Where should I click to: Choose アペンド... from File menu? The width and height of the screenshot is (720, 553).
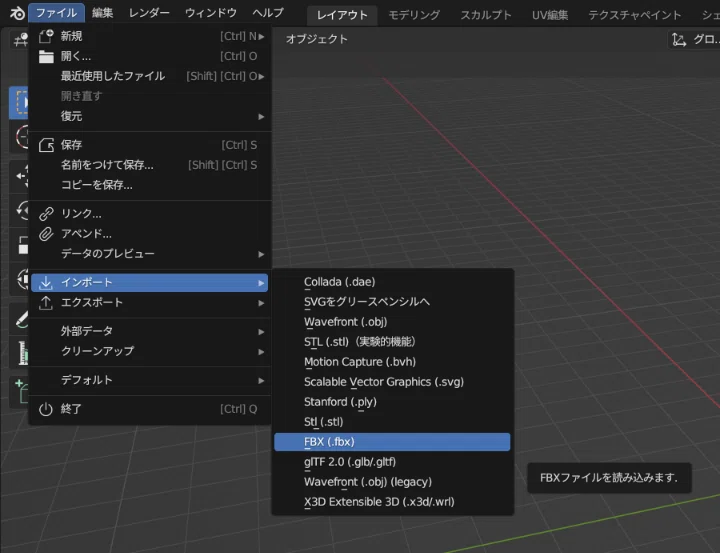click(150, 234)
